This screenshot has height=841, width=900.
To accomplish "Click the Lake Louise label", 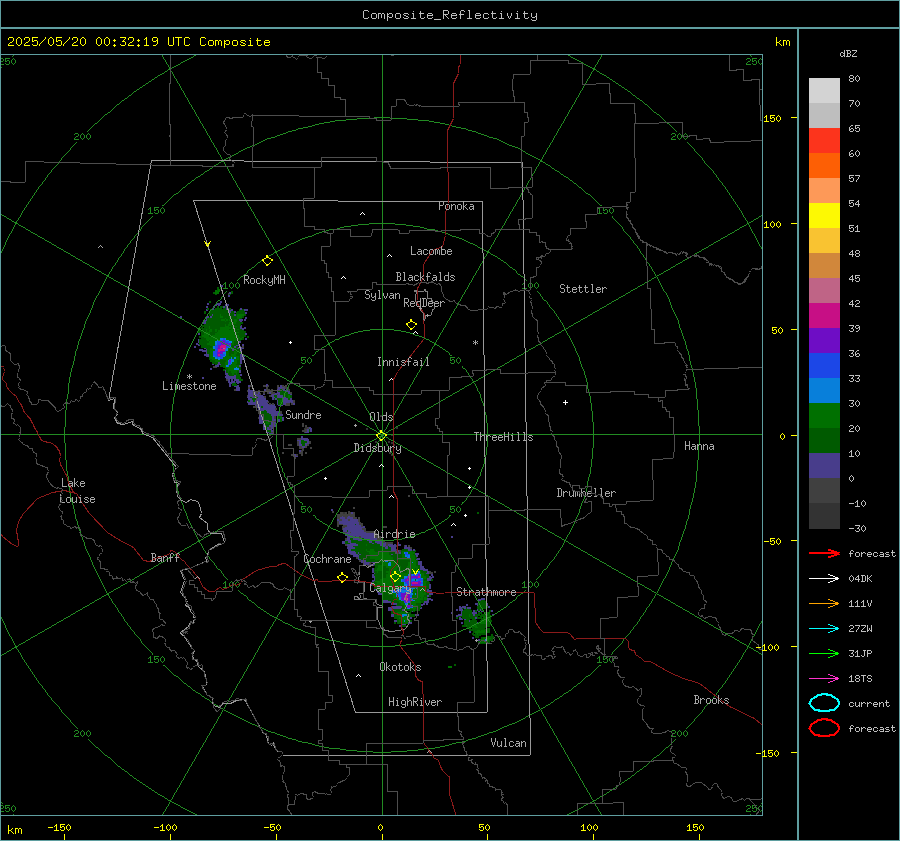I will tap(77, 491).
